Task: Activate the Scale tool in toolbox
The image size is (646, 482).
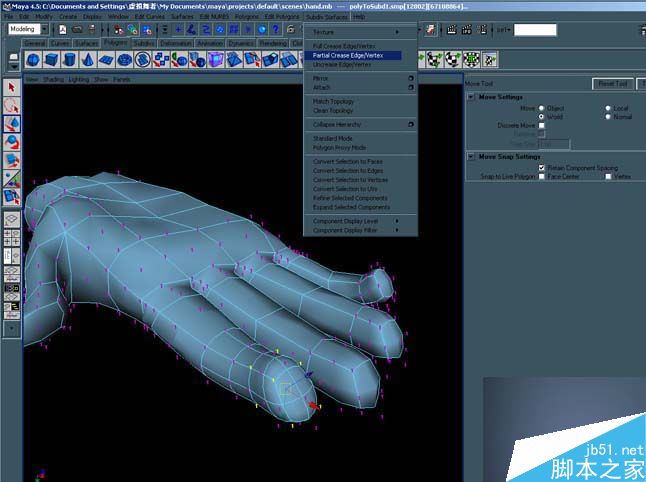Action: click(x=12, y=160)
